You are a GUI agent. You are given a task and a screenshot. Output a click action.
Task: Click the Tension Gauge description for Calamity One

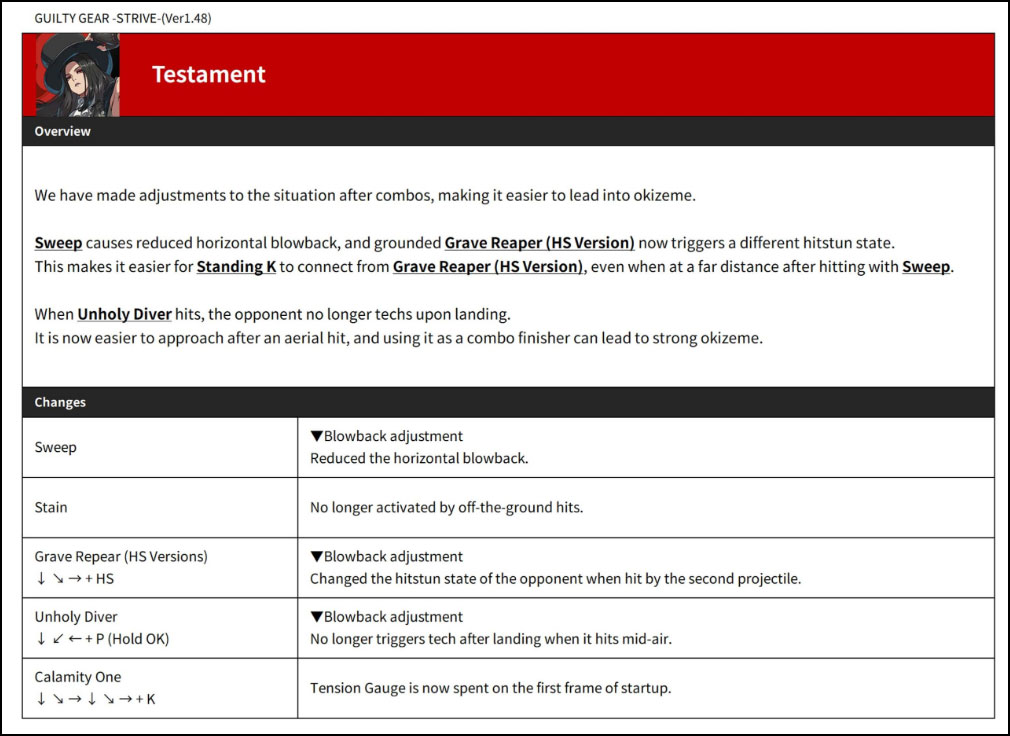coord(488,687)
